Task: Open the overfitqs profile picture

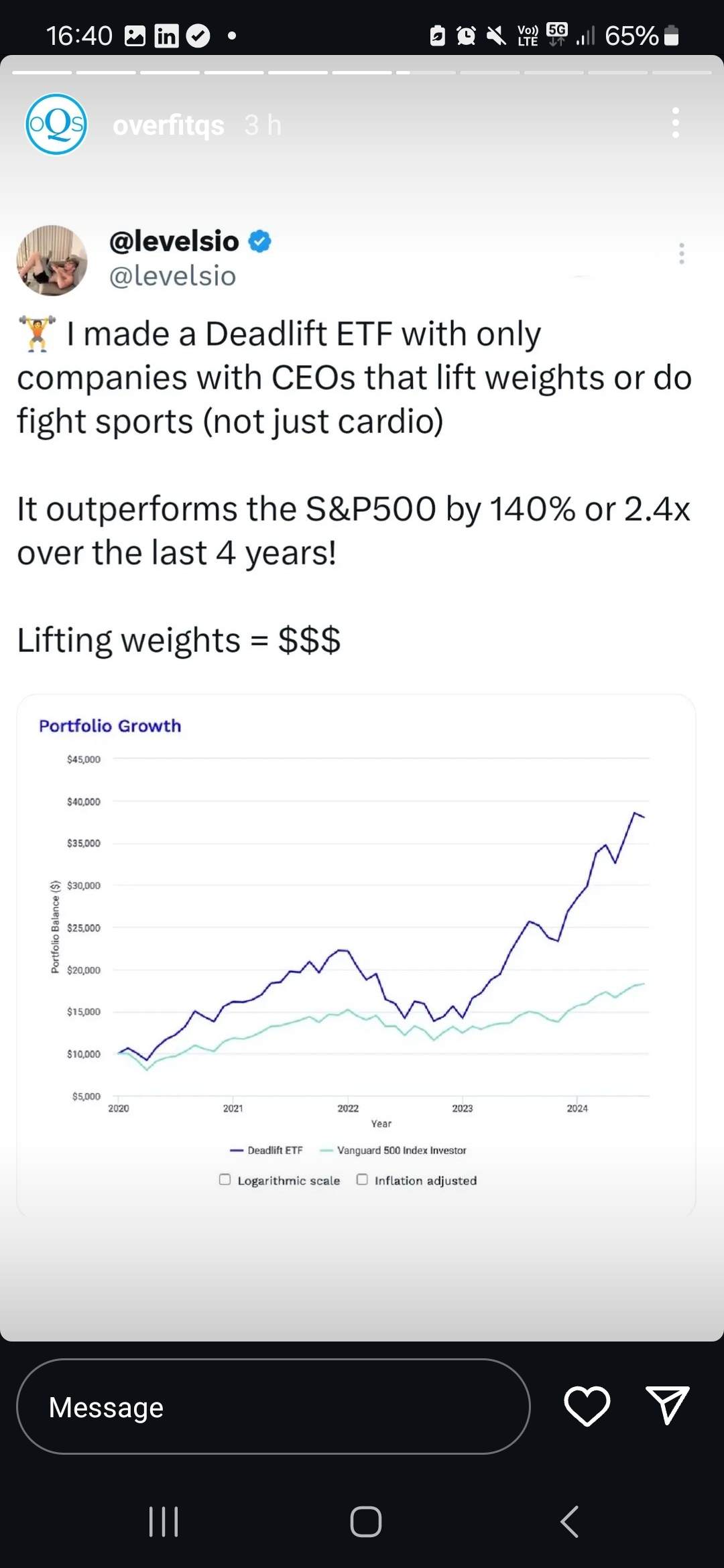Action: pyautogui.click(x=56, y=125)
